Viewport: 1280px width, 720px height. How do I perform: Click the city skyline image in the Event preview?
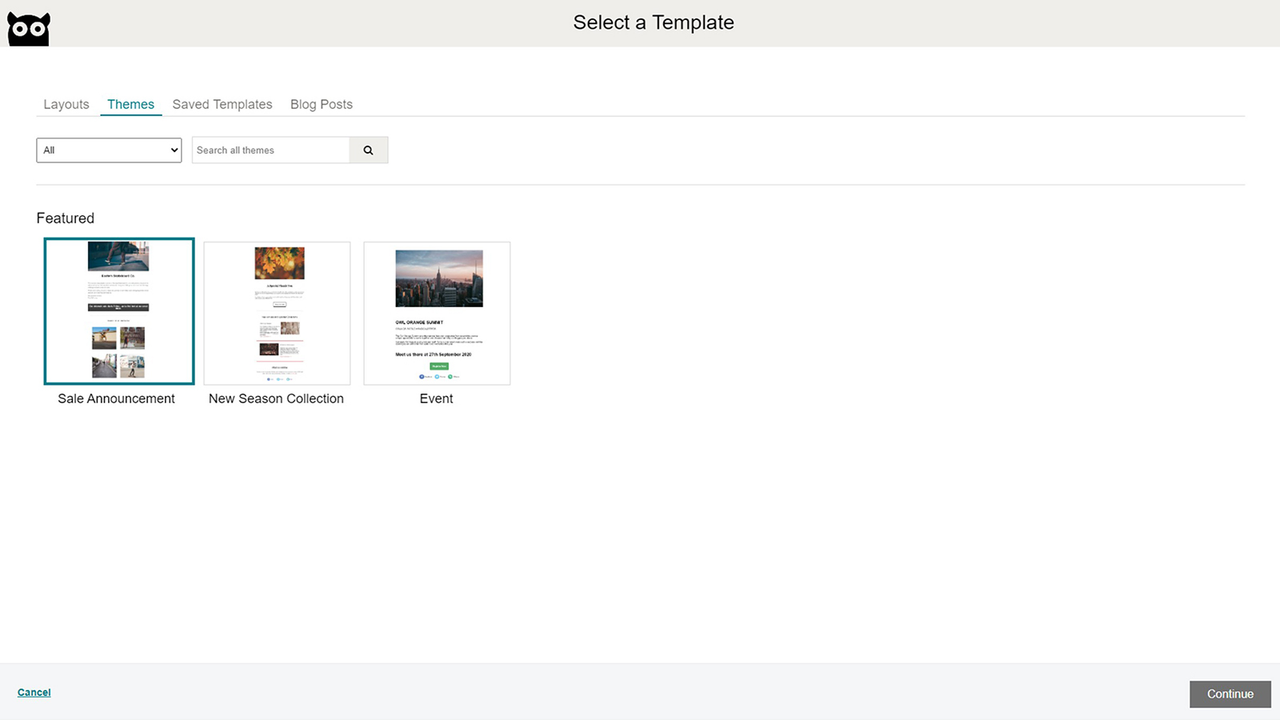pos(436,278)
